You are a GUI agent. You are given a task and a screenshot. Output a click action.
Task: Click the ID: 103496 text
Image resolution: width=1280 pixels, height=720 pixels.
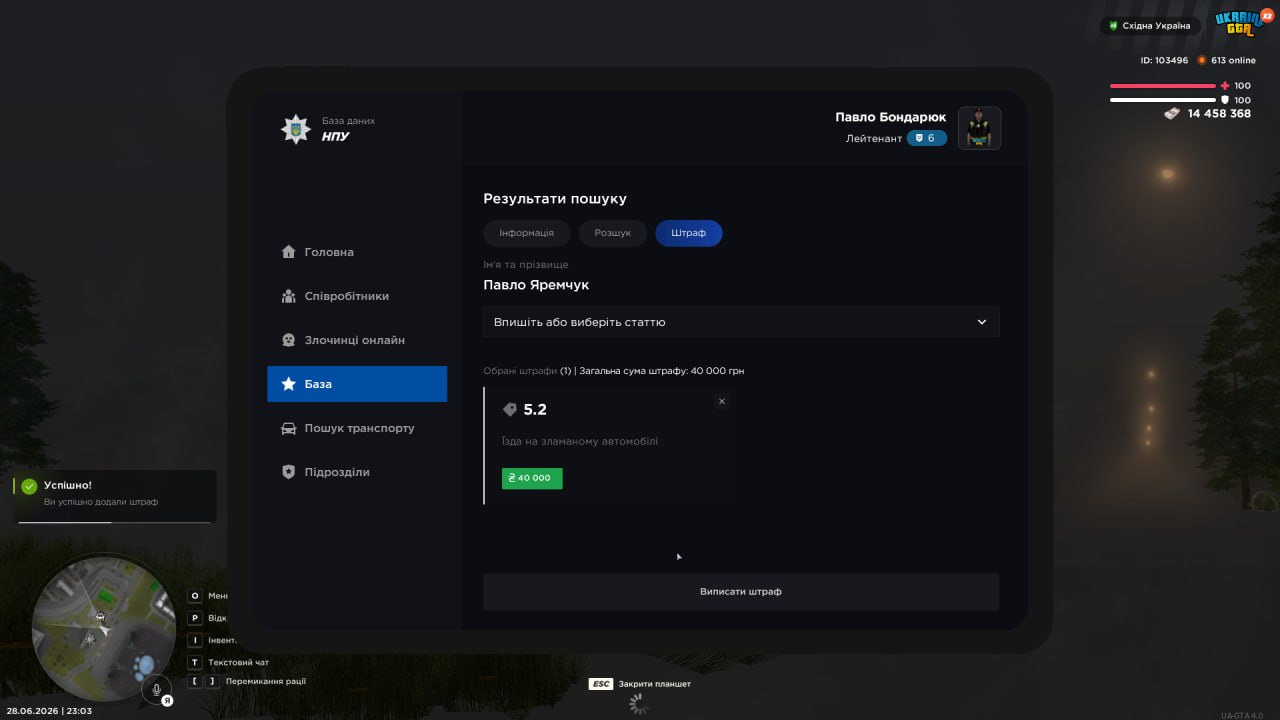tap(1164, 60)
